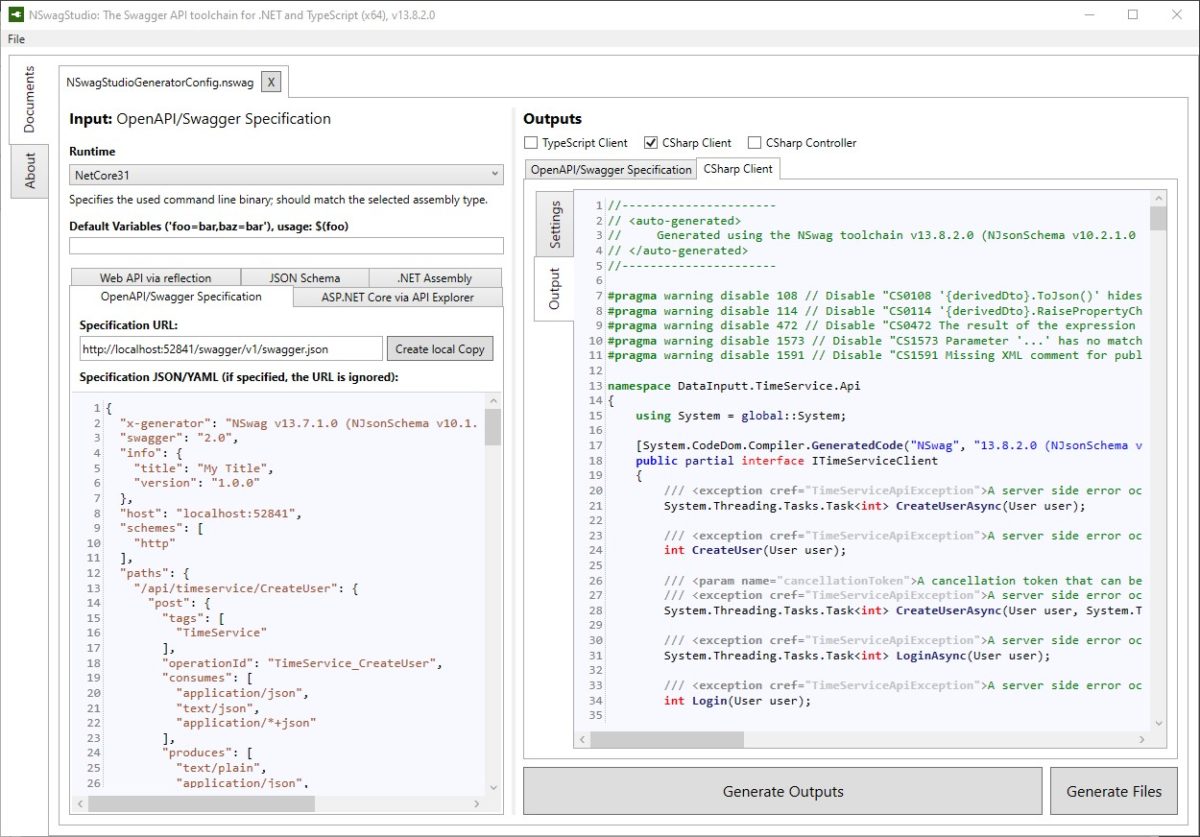Screen dimensions: 1200x837
Task: Switch to the Output vertical tab
Action: [x=554, y=289]
